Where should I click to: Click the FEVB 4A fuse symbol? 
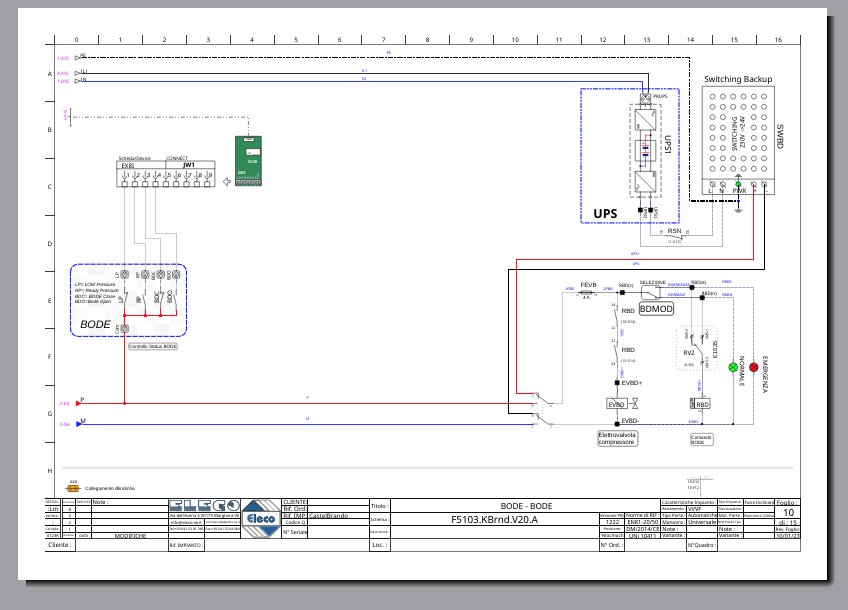587,291
